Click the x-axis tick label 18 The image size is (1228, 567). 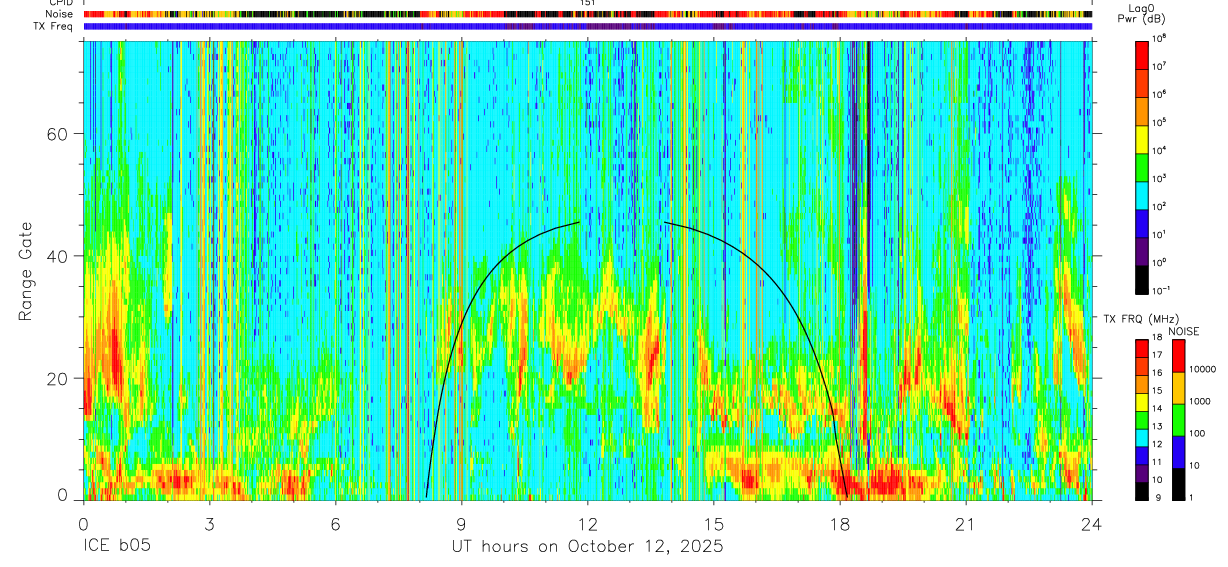[x=840, y=523]
